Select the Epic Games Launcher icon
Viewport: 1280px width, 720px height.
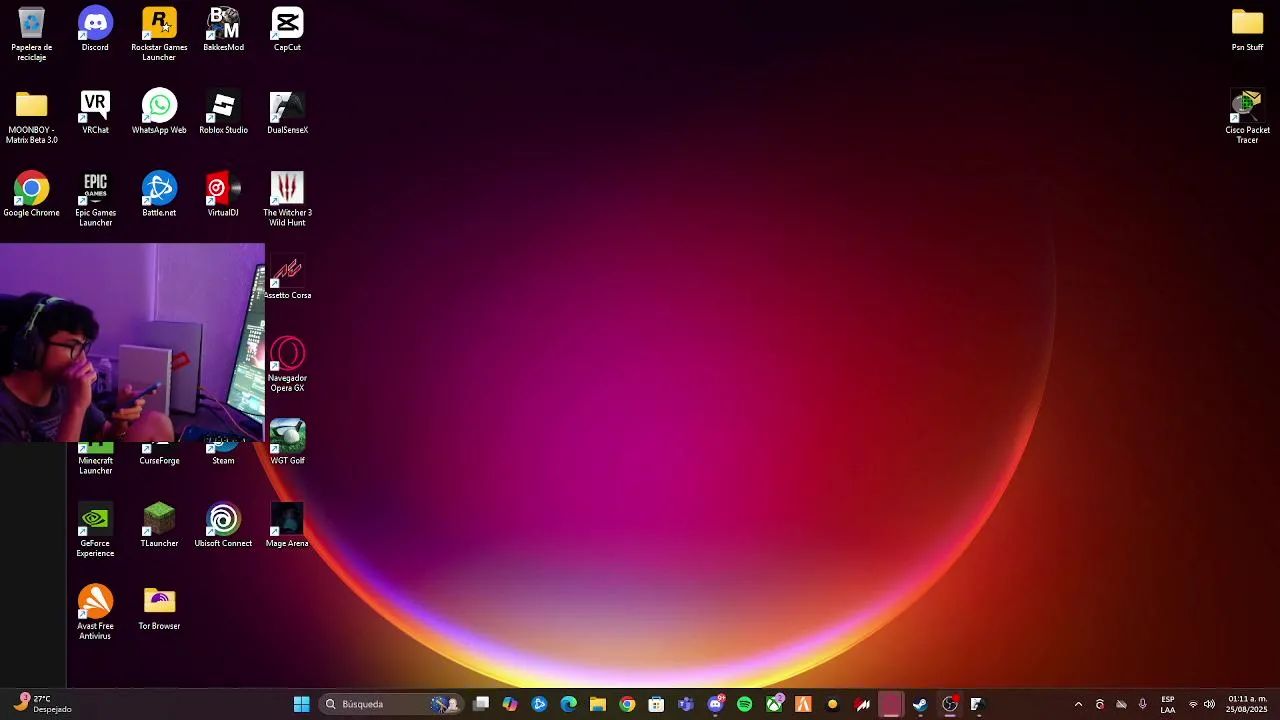point(95,200)
